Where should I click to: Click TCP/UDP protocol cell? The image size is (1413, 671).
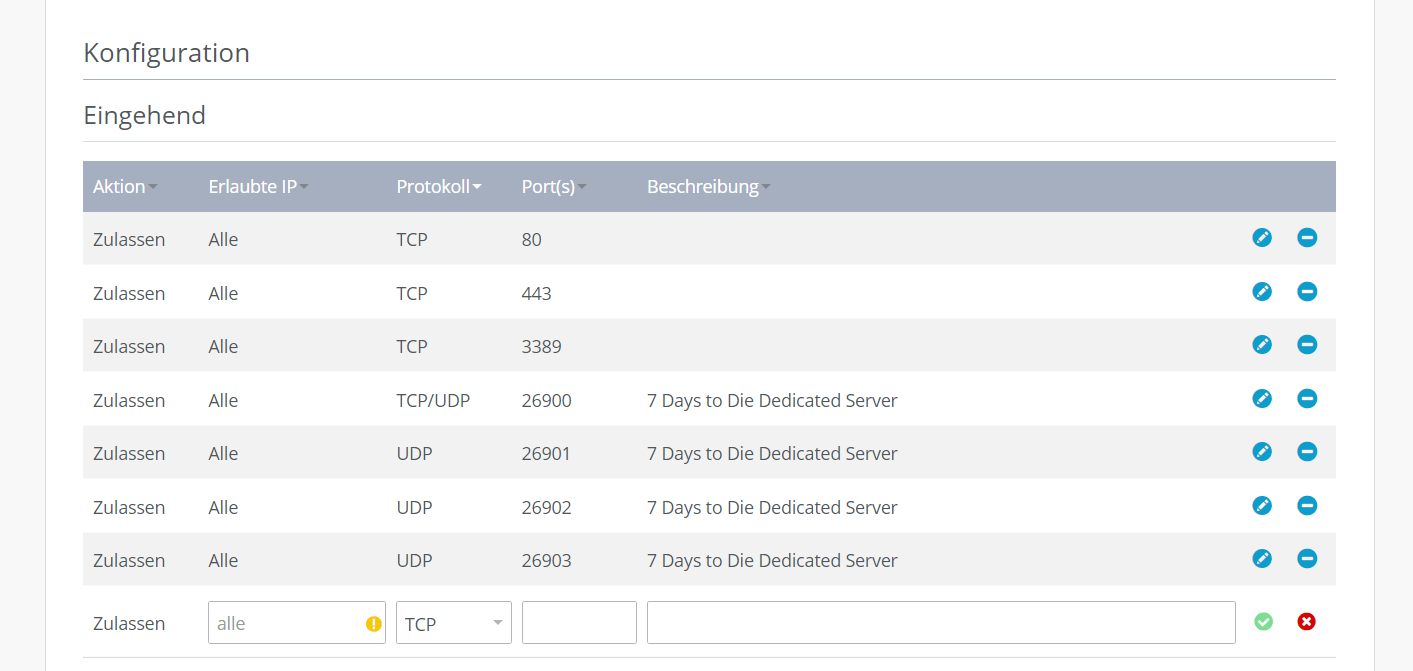433,401
